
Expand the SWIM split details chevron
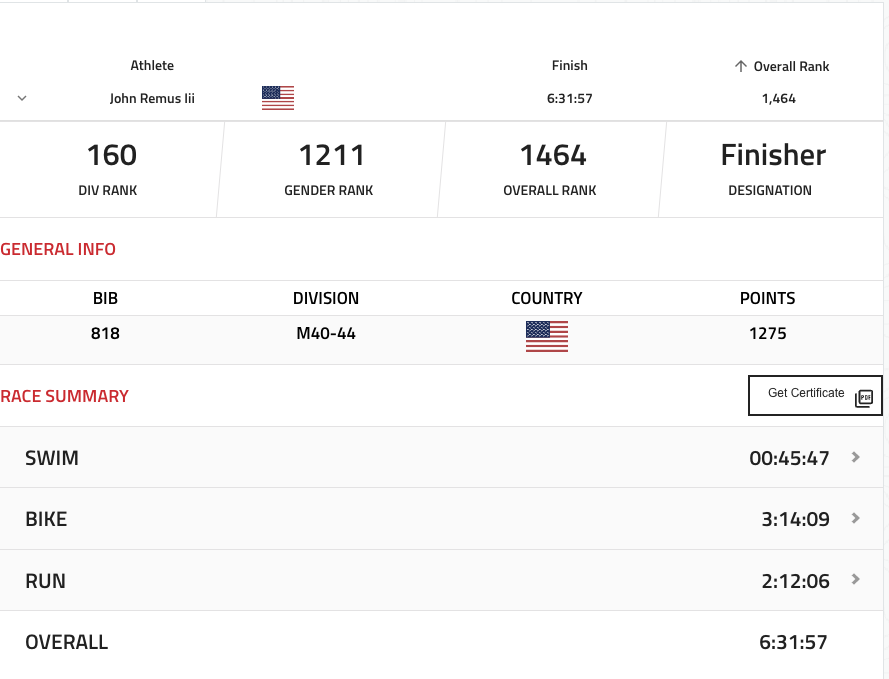coord(855,457)
